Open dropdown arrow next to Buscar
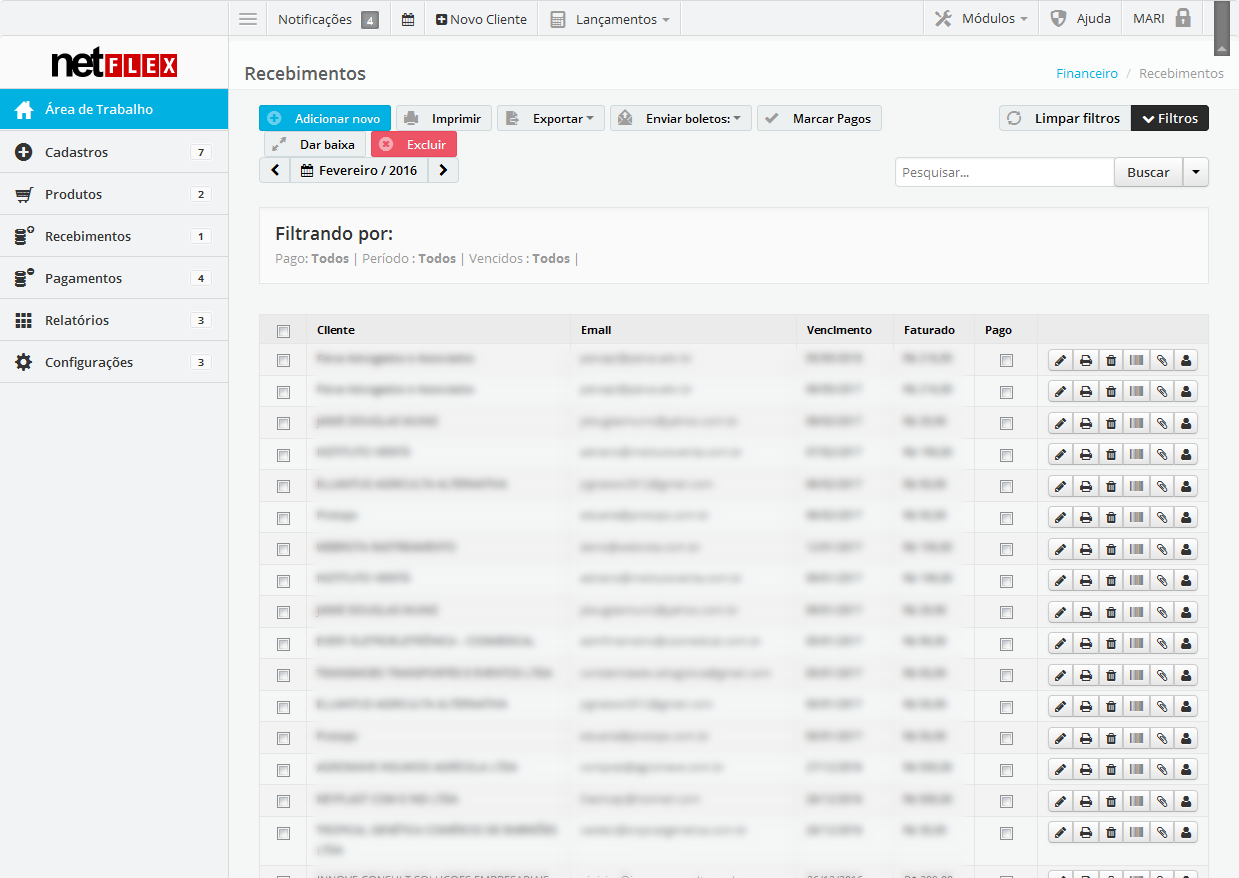 (1196, 172)
